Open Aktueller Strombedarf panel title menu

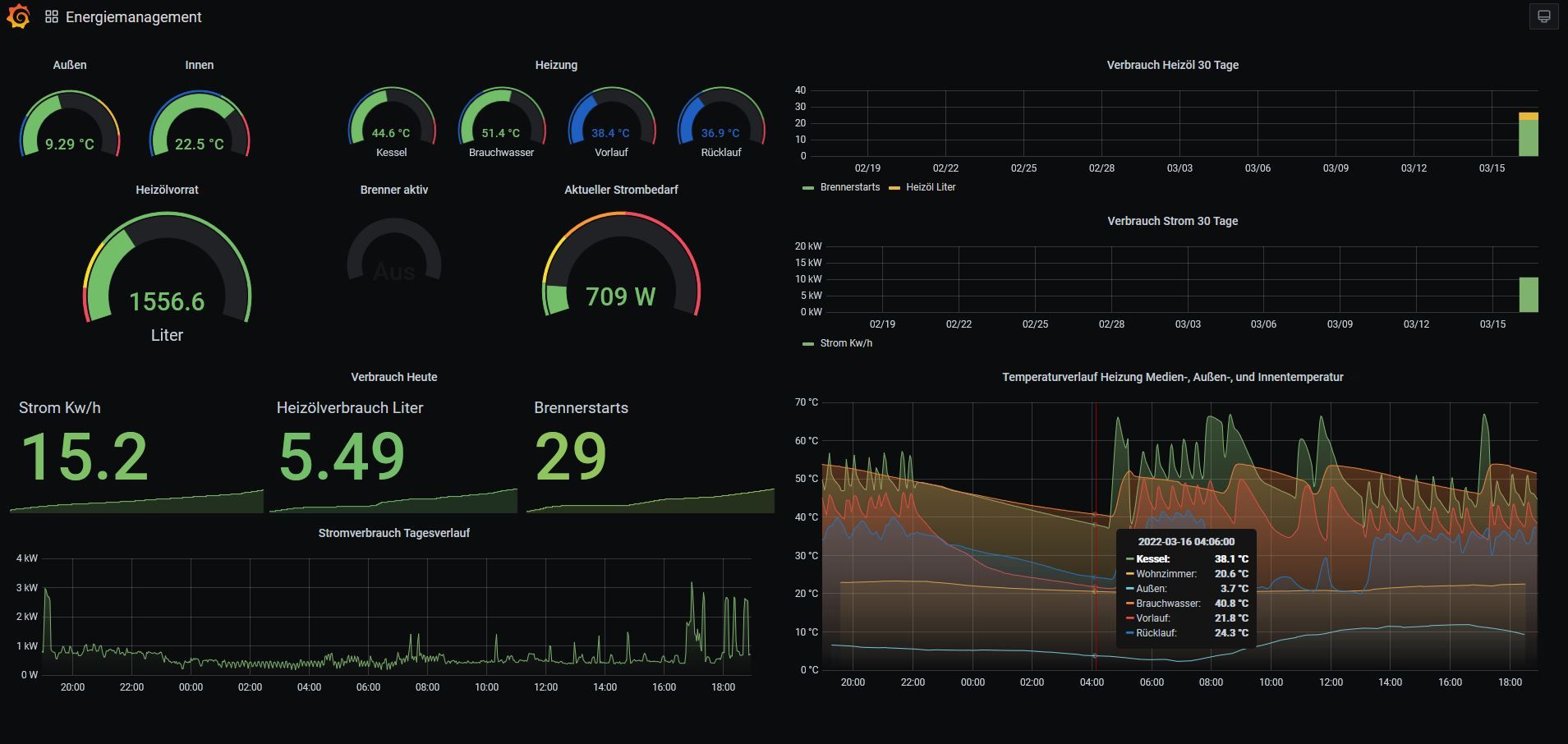pos(621,190)
